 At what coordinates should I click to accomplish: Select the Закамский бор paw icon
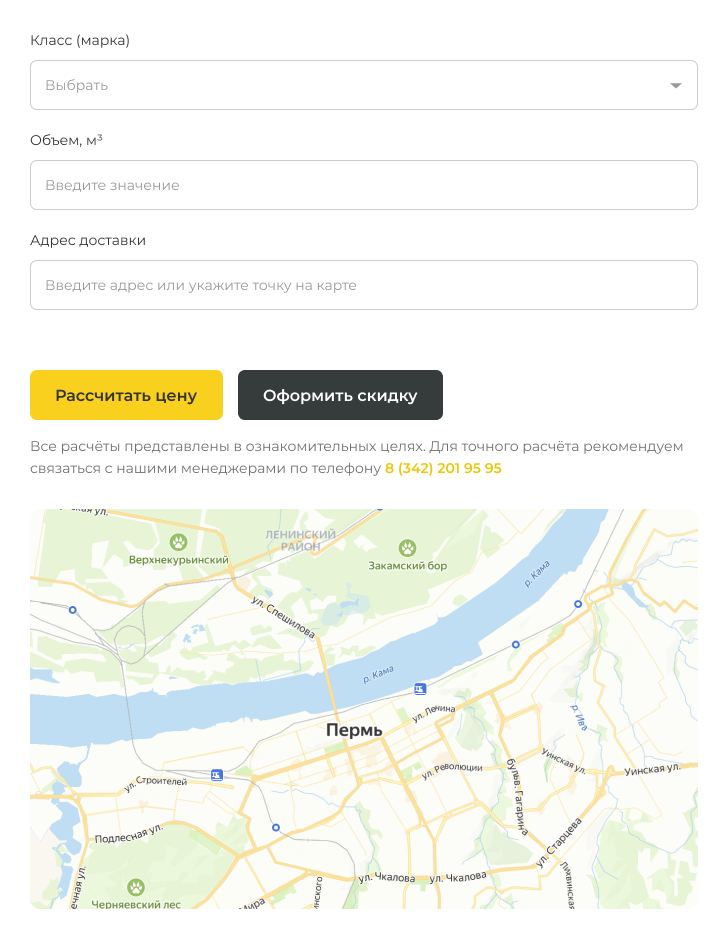pyautogui.click(x=407, y=547)
